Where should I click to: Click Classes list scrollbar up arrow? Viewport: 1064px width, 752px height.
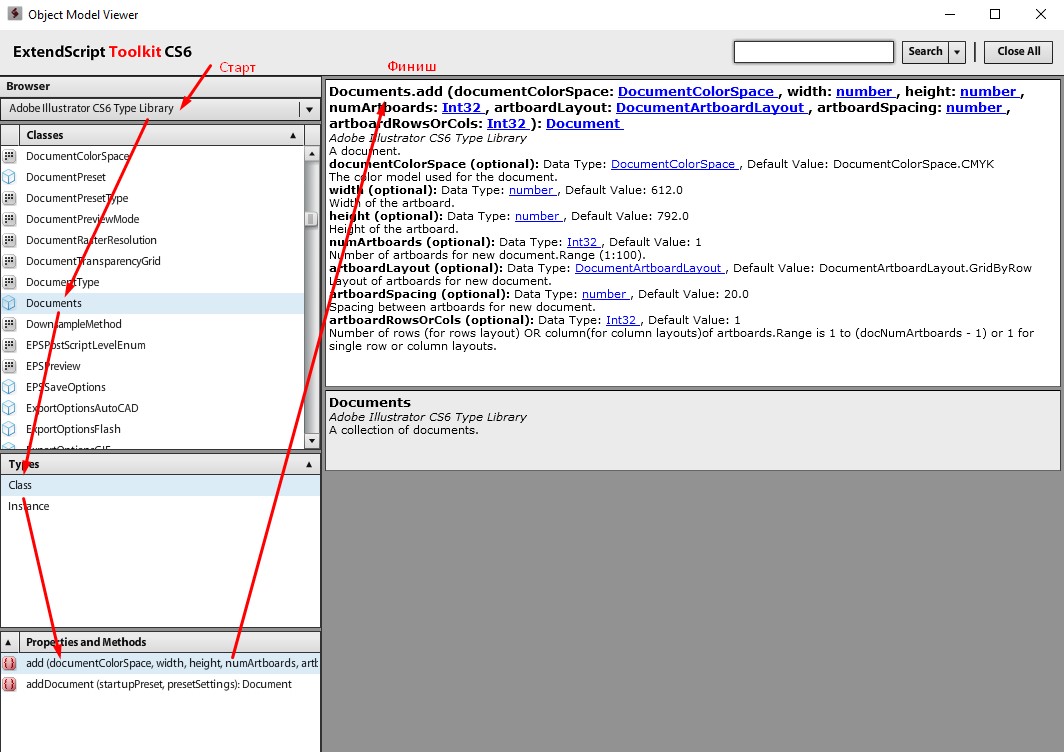pos(311,154)
